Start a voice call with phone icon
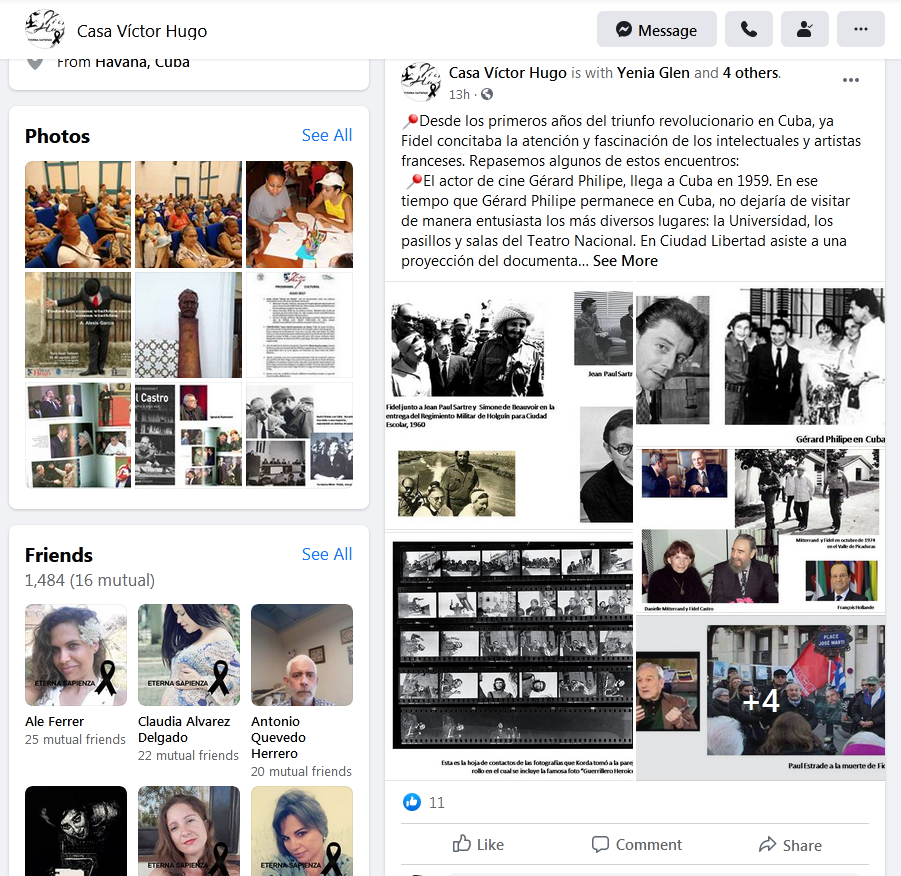The height and width of the screenshot is (876, 901). pos(749,29)
